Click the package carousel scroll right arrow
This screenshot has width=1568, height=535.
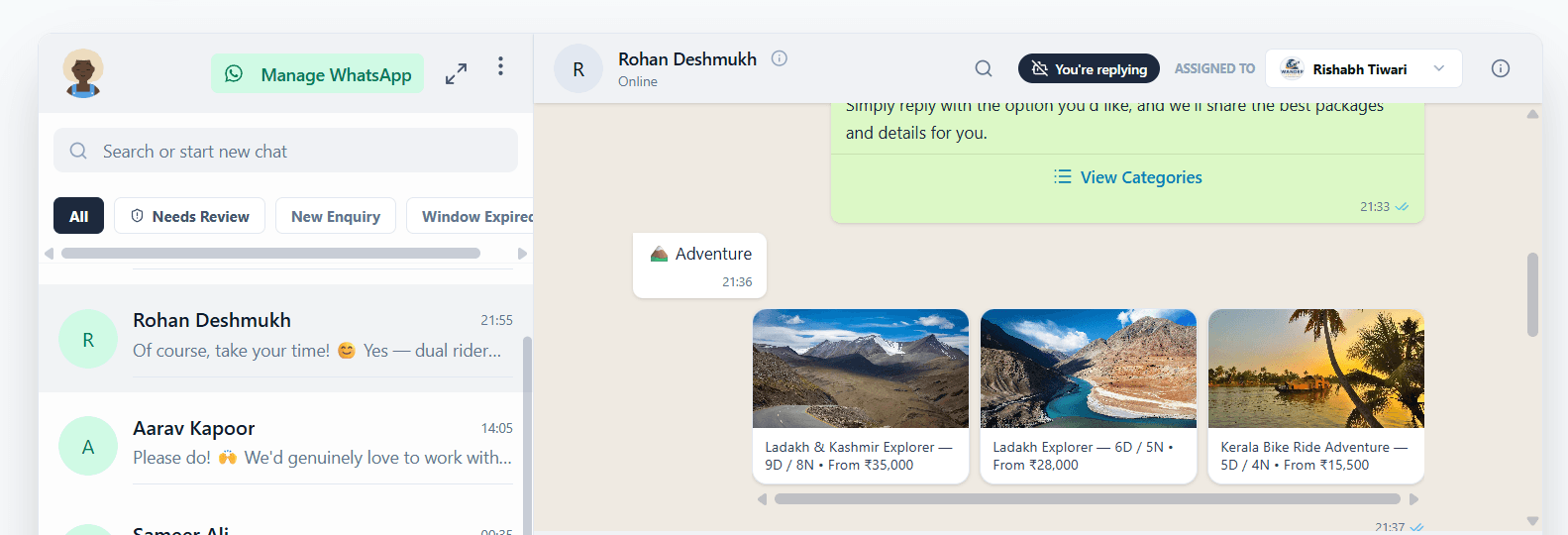pos(1413,499)
